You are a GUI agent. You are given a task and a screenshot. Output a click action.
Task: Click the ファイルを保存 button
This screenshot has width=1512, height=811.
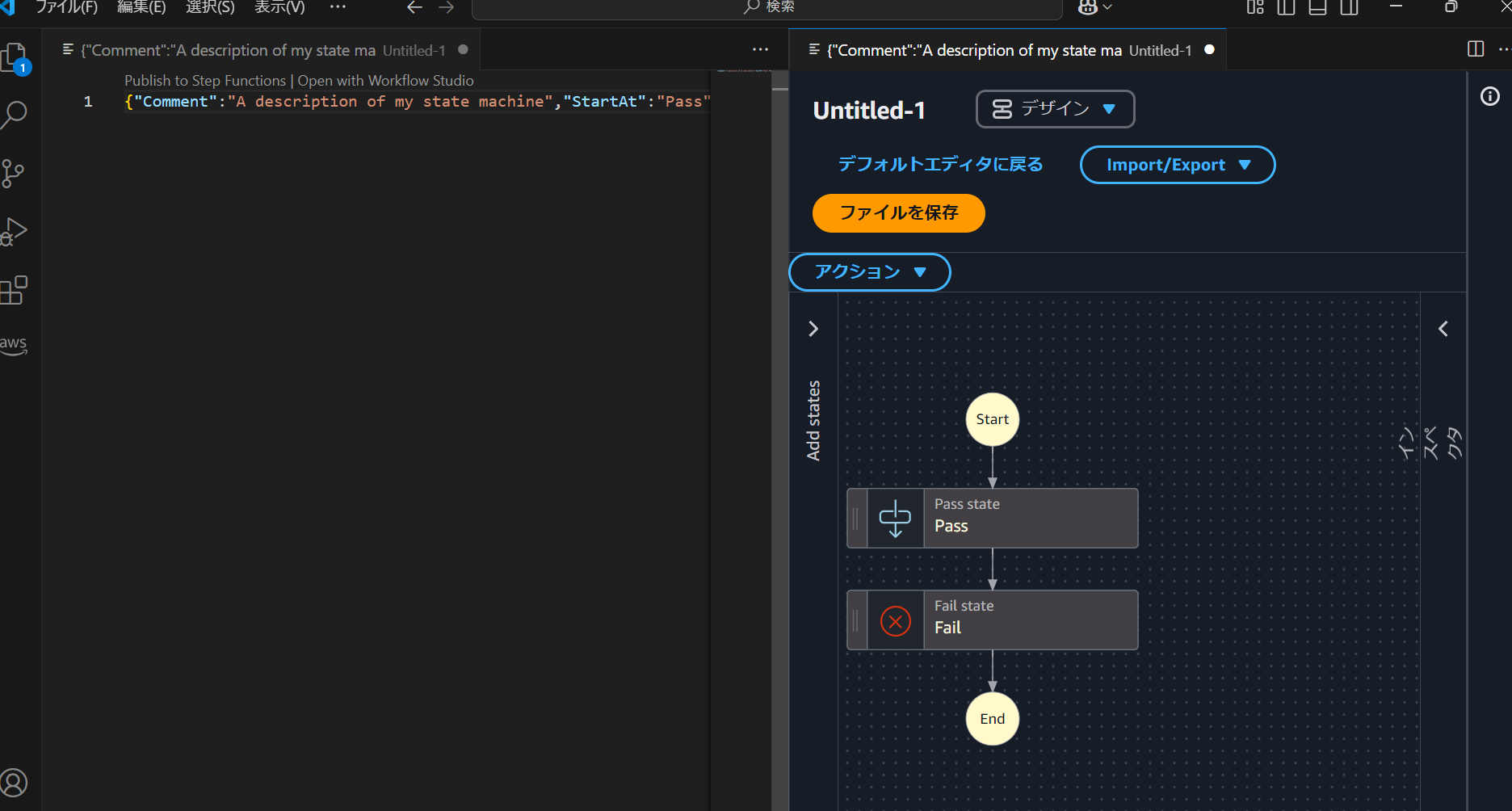[898, 213]
